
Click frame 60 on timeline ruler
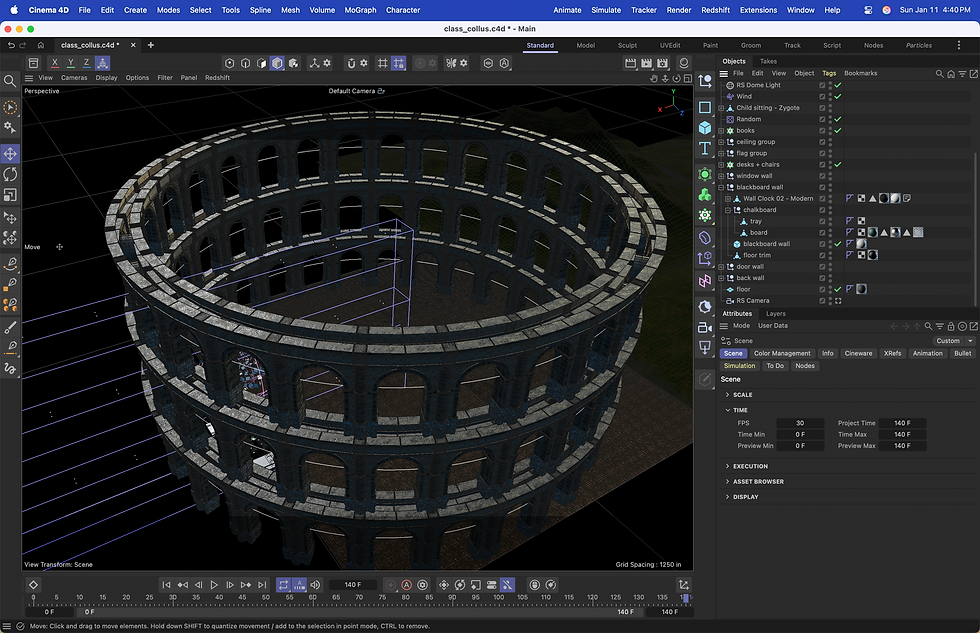tap(312, 598)
